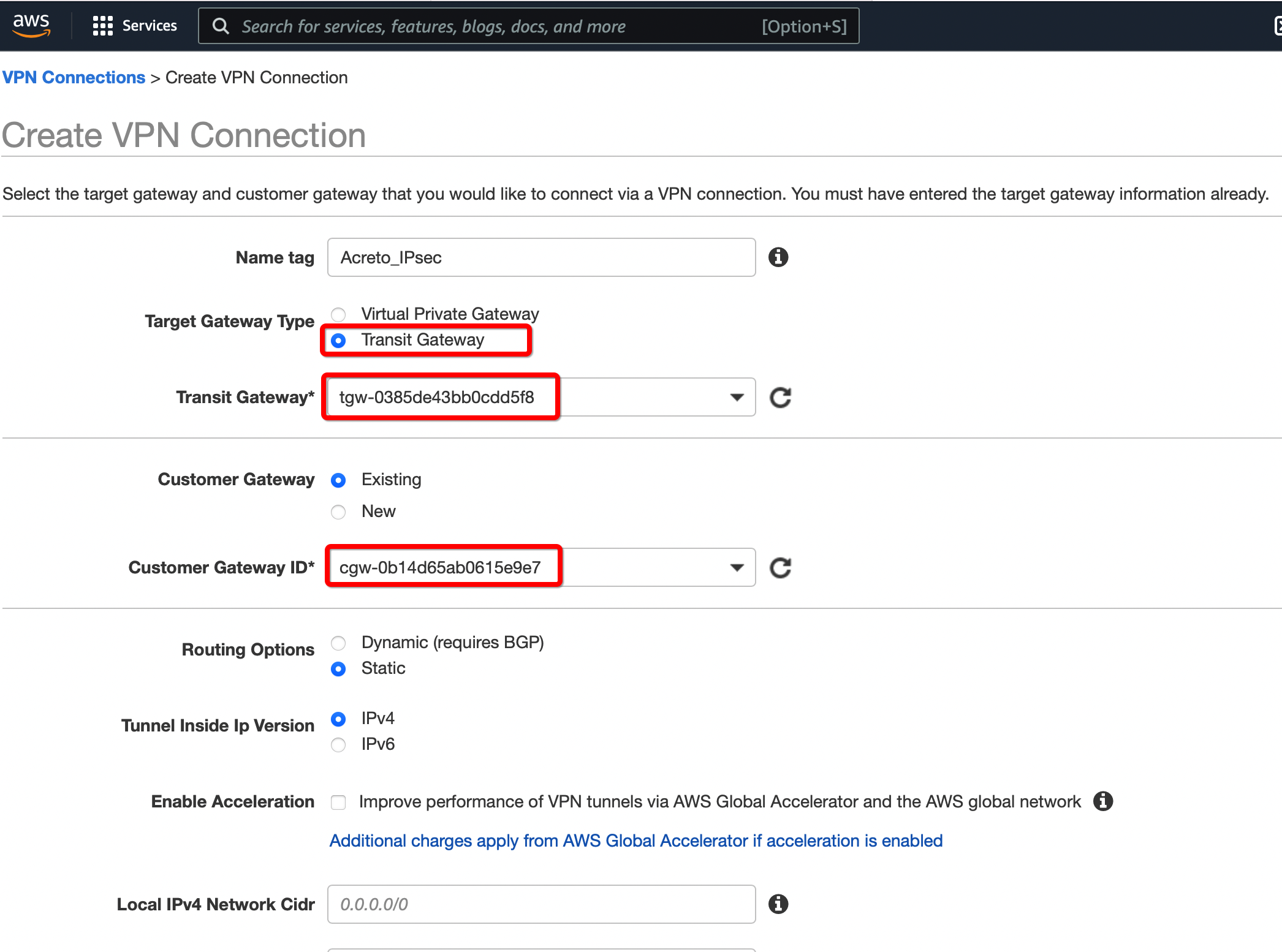Choose New customer gateway option

coord(338,512)
